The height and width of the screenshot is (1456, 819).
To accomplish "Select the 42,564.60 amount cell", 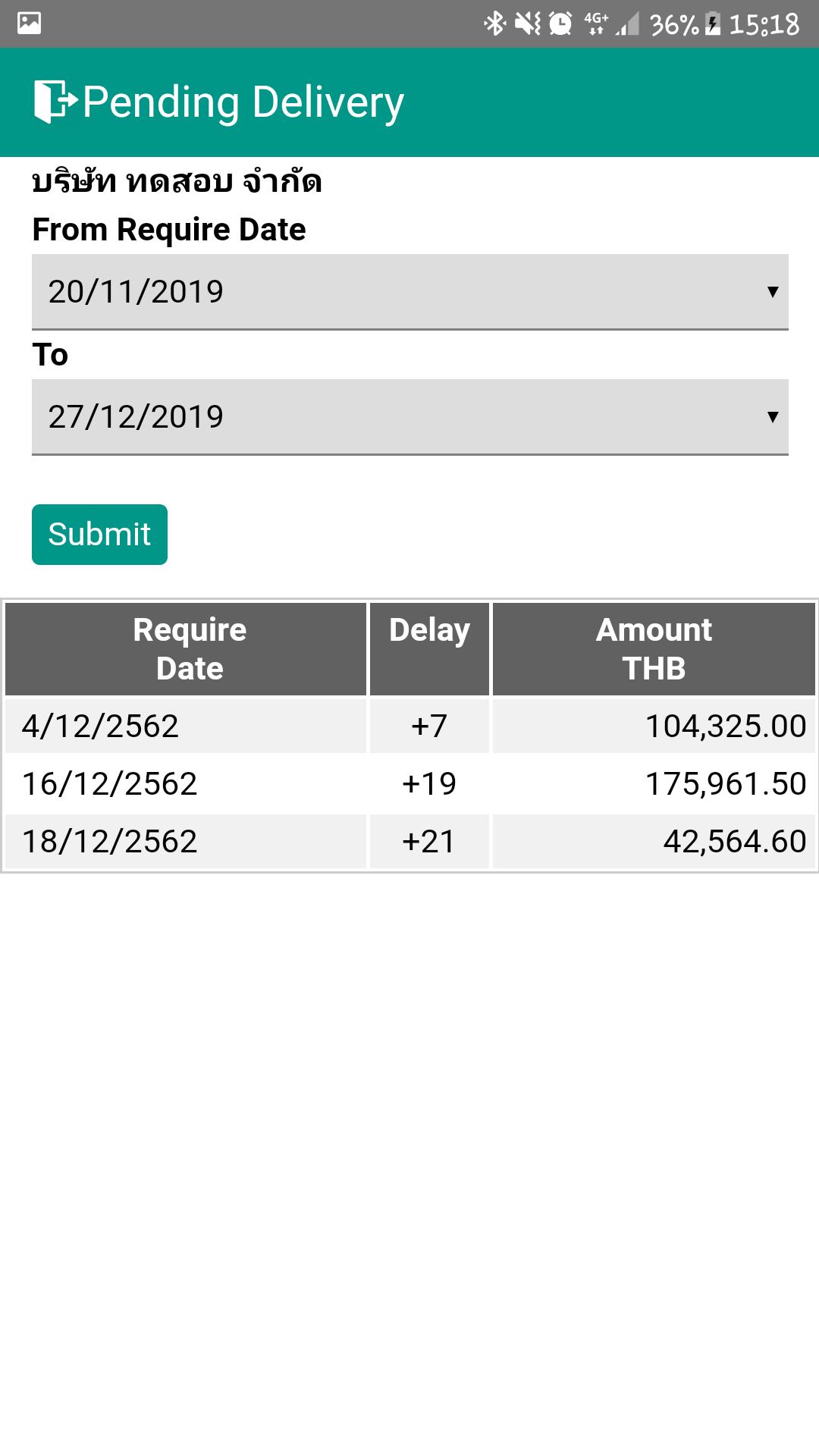I will (654, 841).
